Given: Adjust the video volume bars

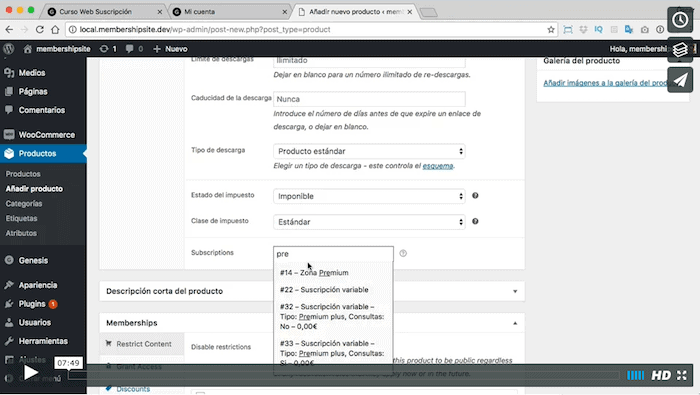Looking at the screenshot, I should pos(635,375).
